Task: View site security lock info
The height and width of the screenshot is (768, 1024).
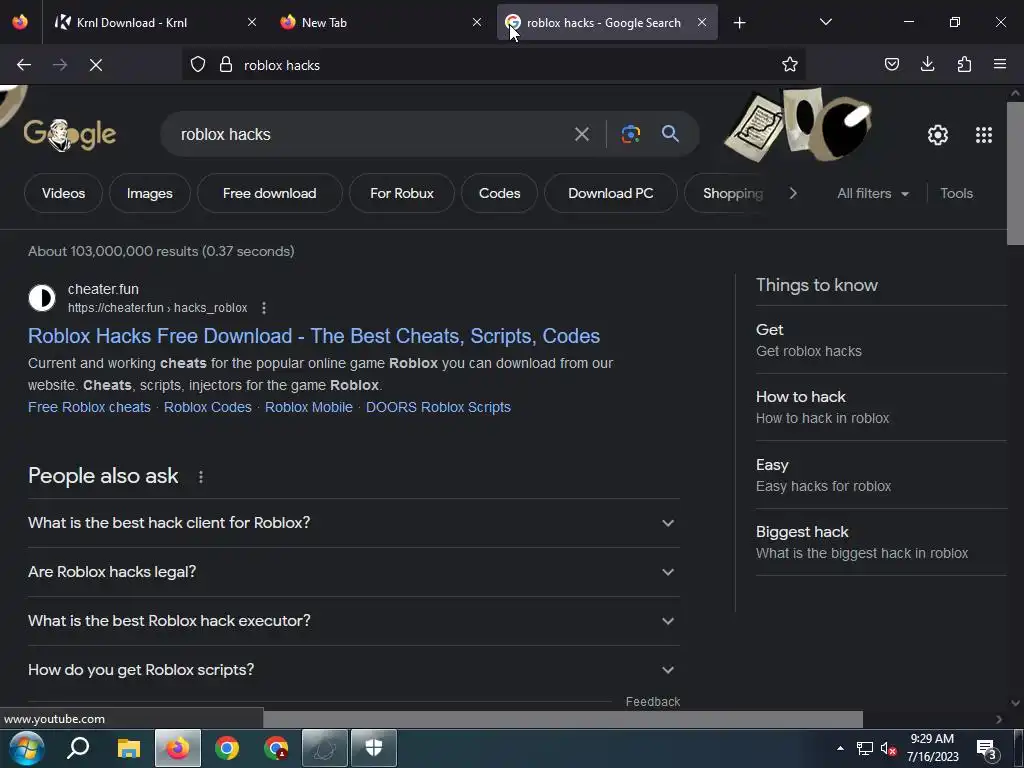Action: [x=226, y=65]
